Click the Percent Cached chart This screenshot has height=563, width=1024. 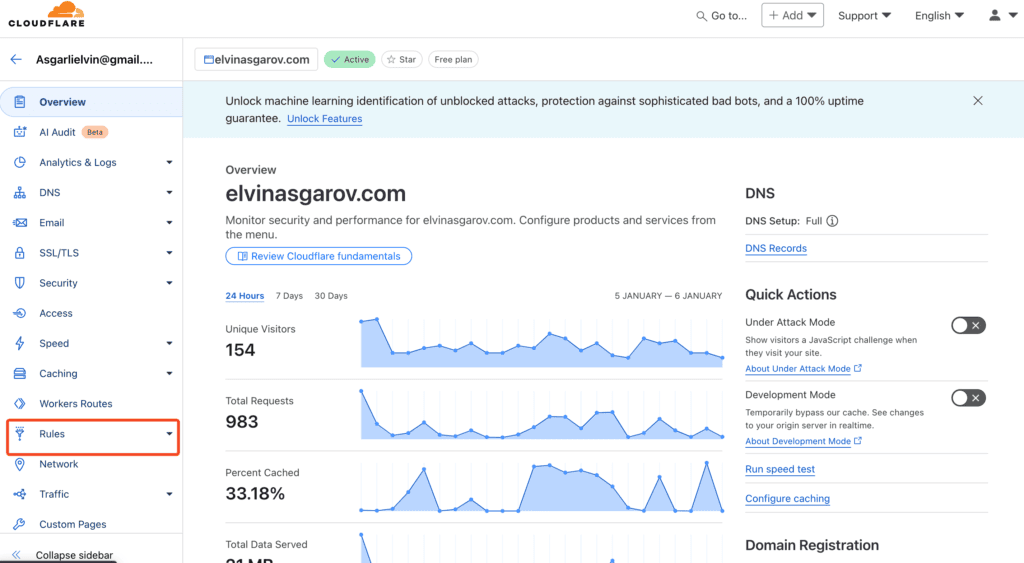point(541,487)
